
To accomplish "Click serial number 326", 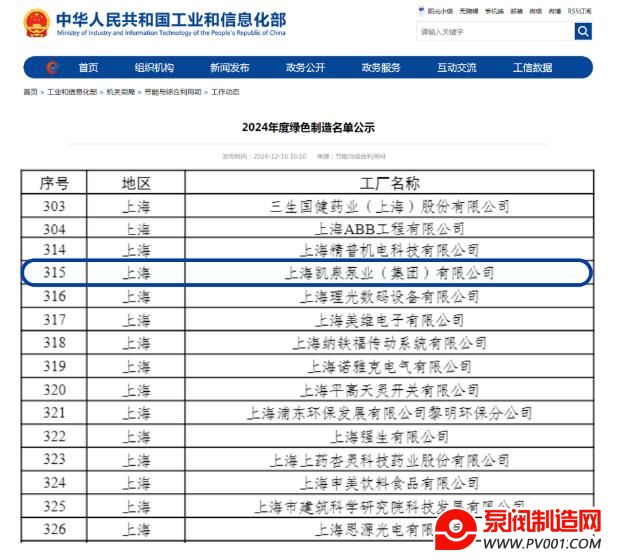I will pyautogui.click(x=54, y=529).
